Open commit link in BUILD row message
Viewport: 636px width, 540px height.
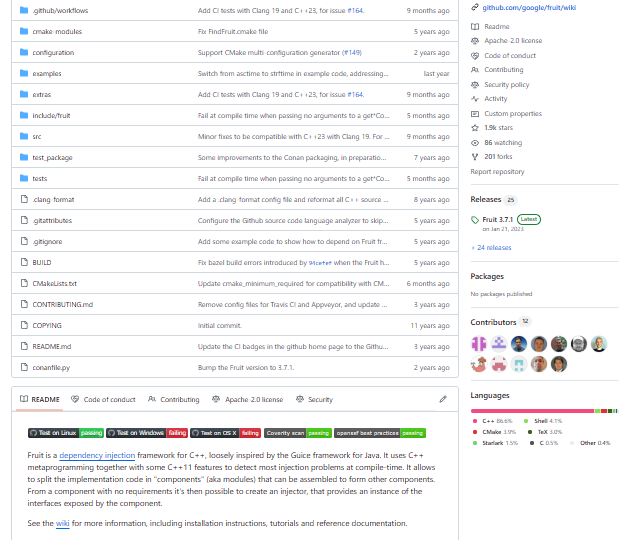pyautogui.click(x=320, y=263)
